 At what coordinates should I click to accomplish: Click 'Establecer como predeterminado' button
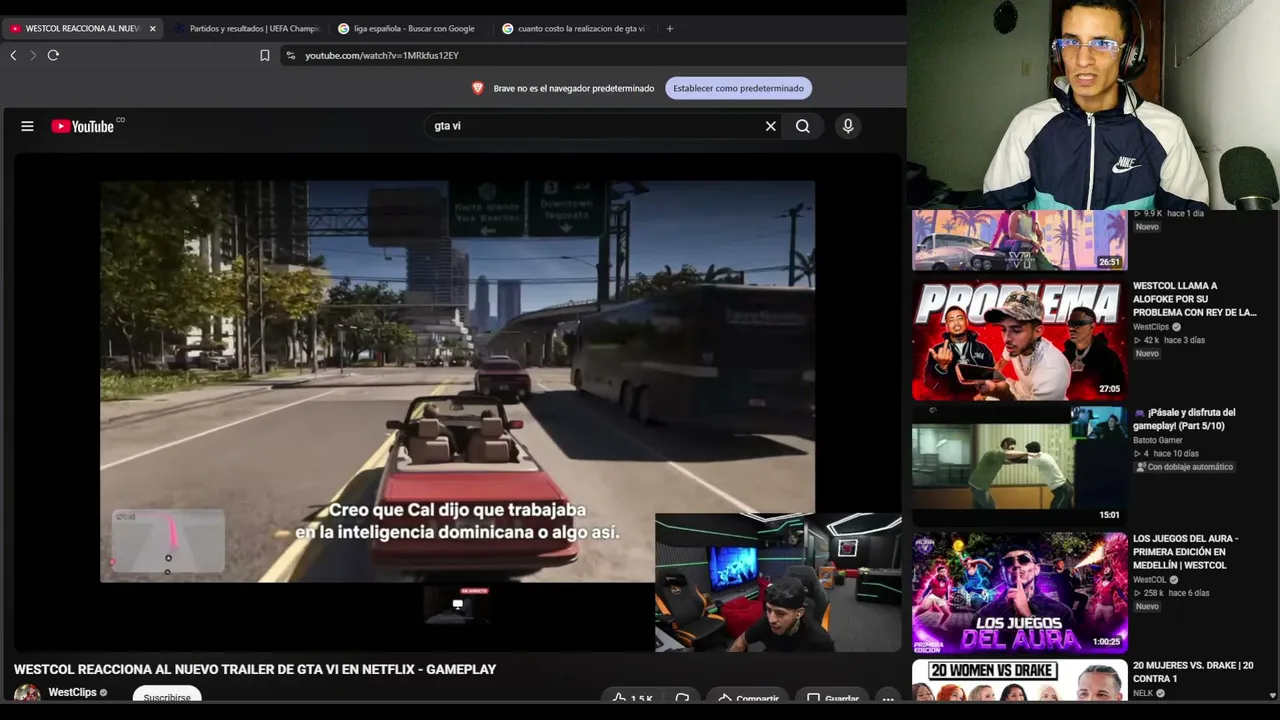738,88
